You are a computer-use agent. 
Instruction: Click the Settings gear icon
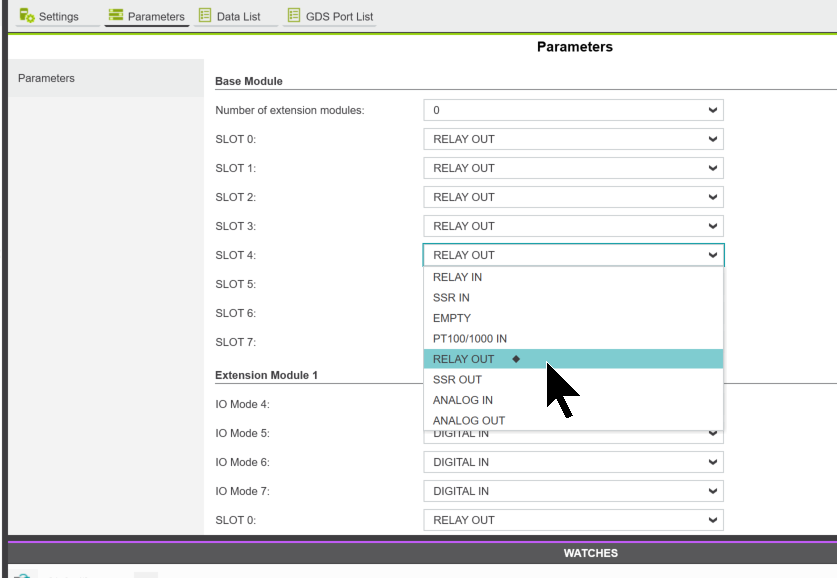tap(27, 17)
